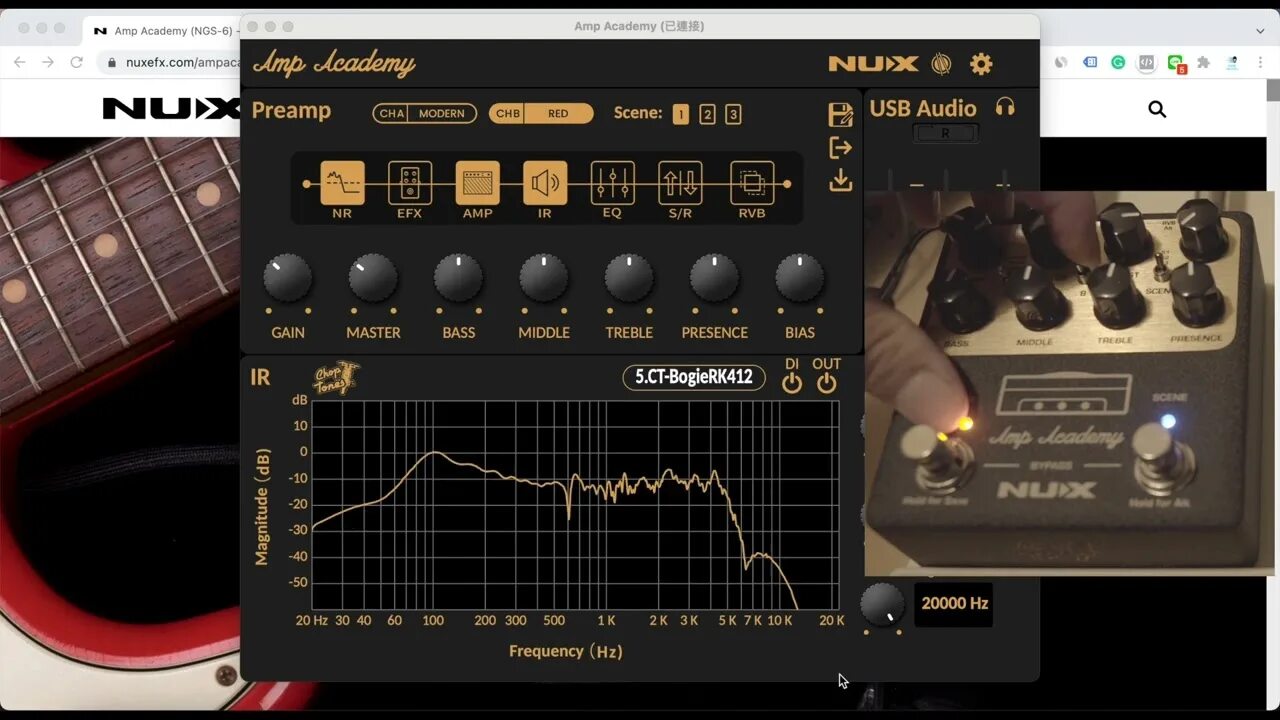
Task: Switch to Scene 1
Action: (681, 114)
